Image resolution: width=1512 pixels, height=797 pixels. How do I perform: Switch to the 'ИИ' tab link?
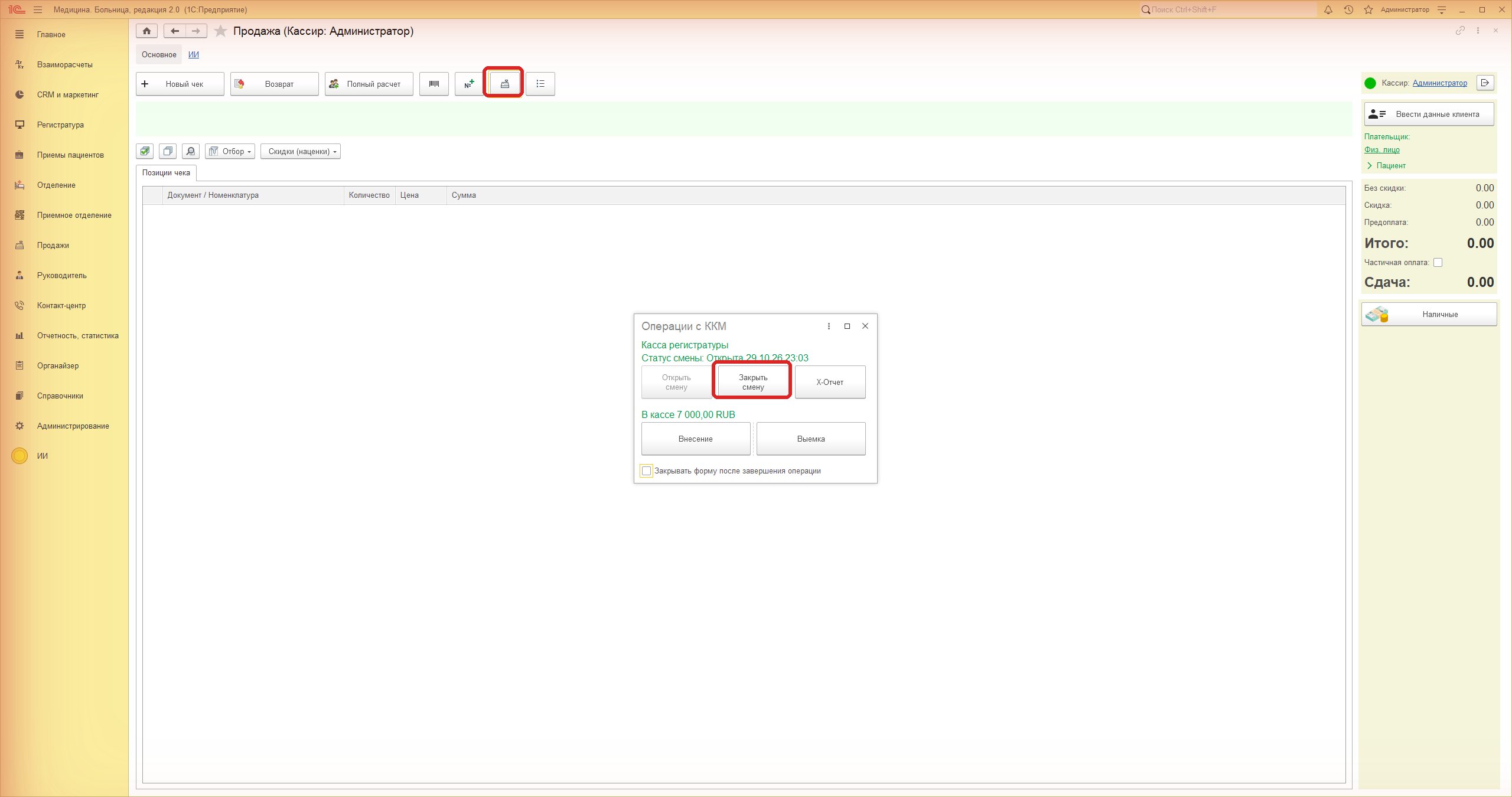[x=194, y=54]
